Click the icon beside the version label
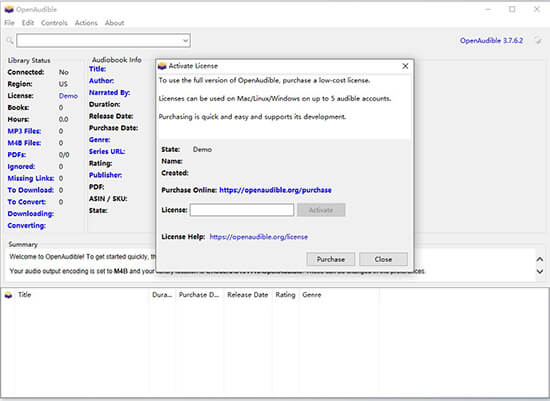The image size is (550, 401). 538,40
